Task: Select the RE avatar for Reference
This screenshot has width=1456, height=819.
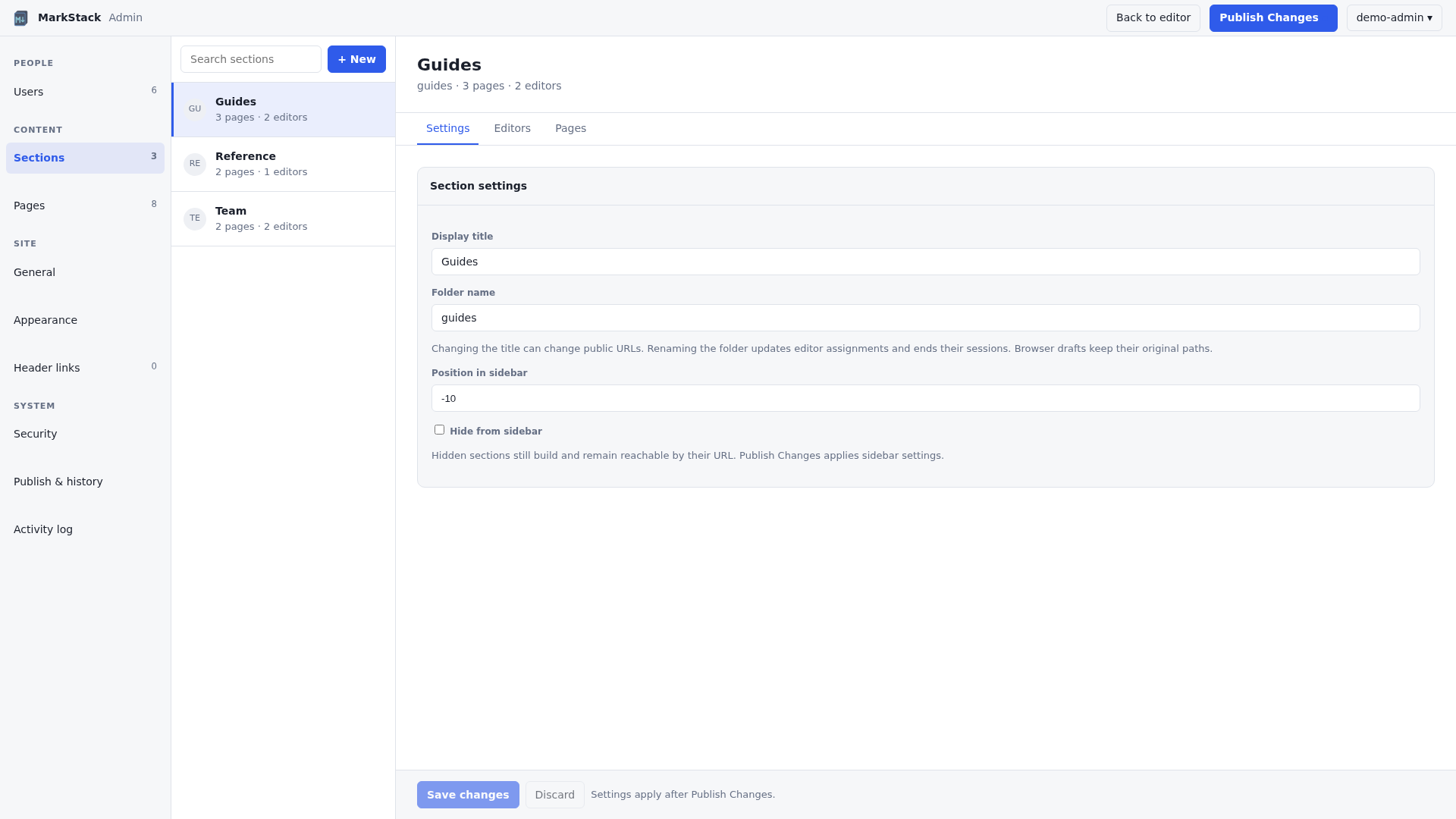Action: click(x=195, y=164)
